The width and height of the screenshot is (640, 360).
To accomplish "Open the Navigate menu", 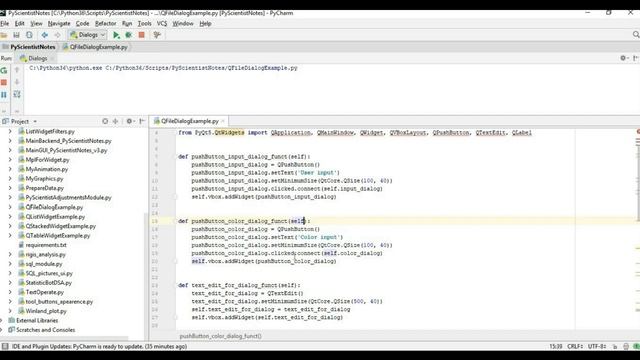I will click(59, 24).
